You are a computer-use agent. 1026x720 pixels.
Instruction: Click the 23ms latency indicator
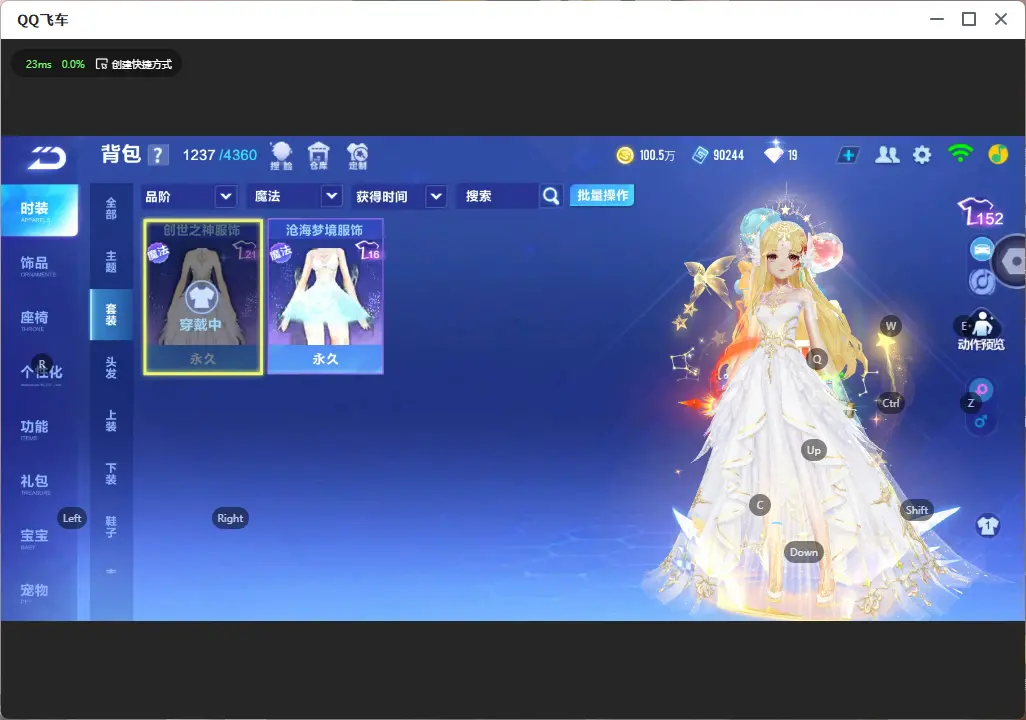point(39,64)
